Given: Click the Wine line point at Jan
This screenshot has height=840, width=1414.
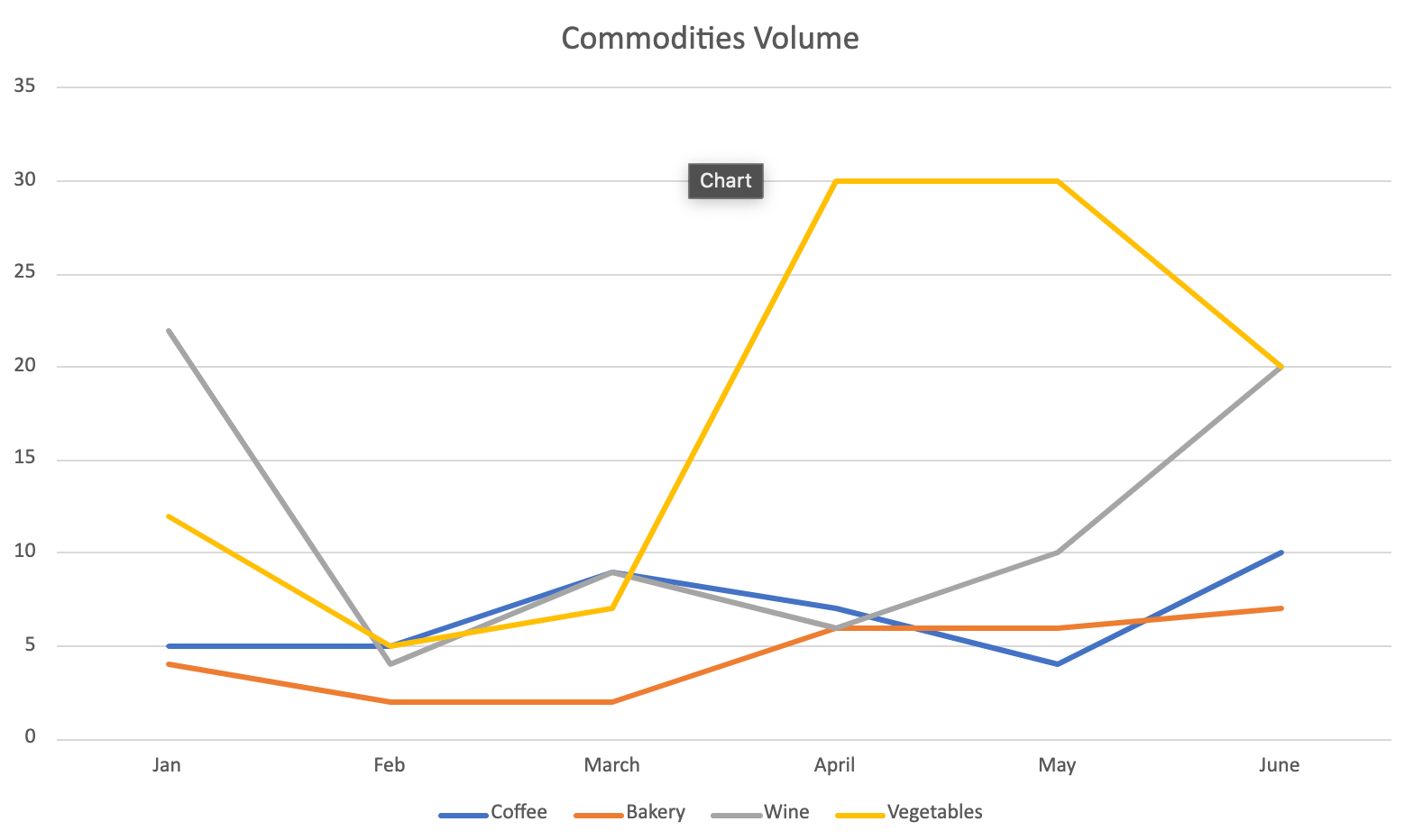Looking at the screenshot, I should coord(169,330).
